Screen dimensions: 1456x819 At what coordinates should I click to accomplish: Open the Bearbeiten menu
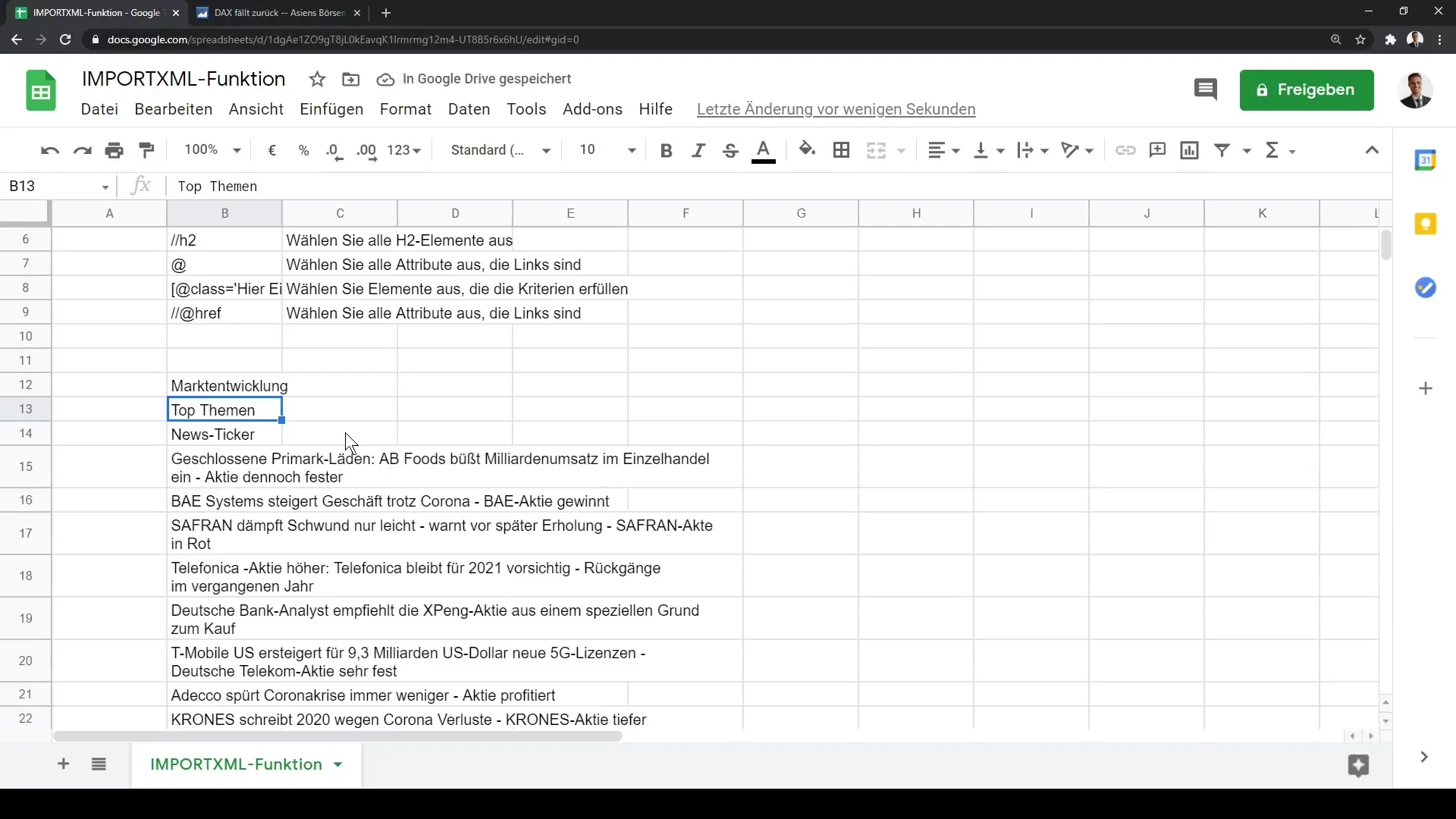(174, 109)
